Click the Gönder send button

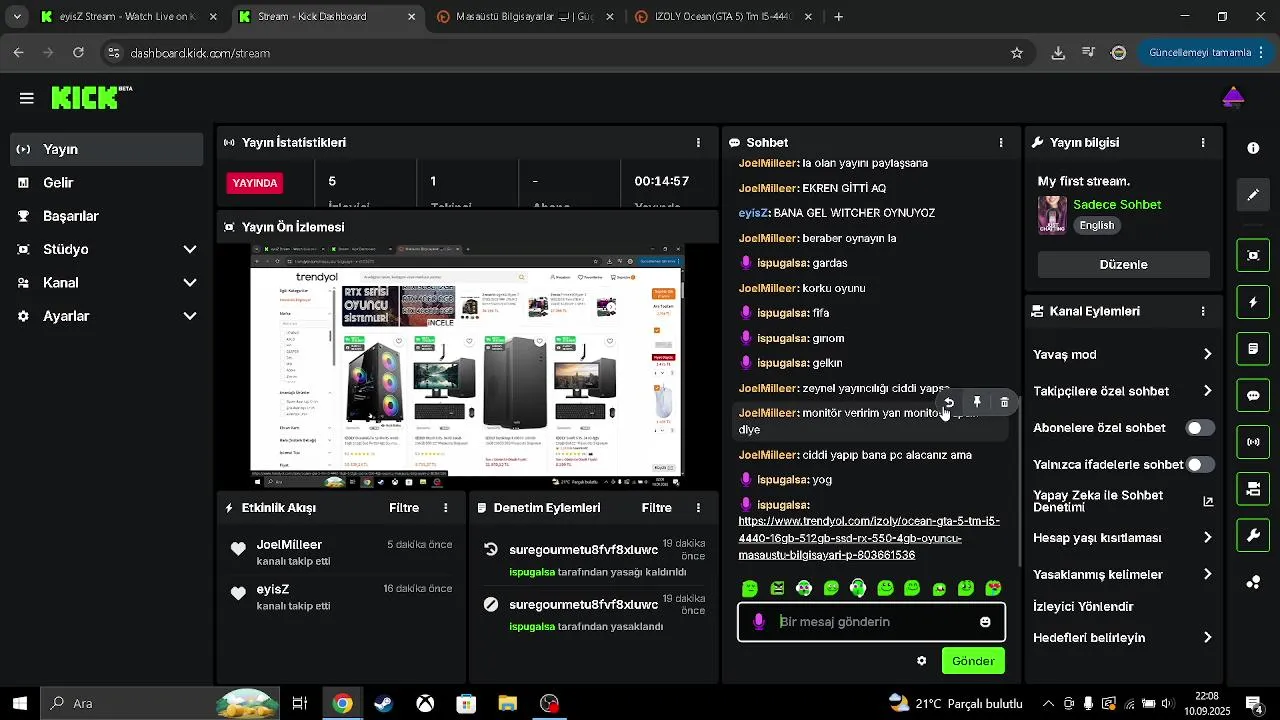(973, 661)
